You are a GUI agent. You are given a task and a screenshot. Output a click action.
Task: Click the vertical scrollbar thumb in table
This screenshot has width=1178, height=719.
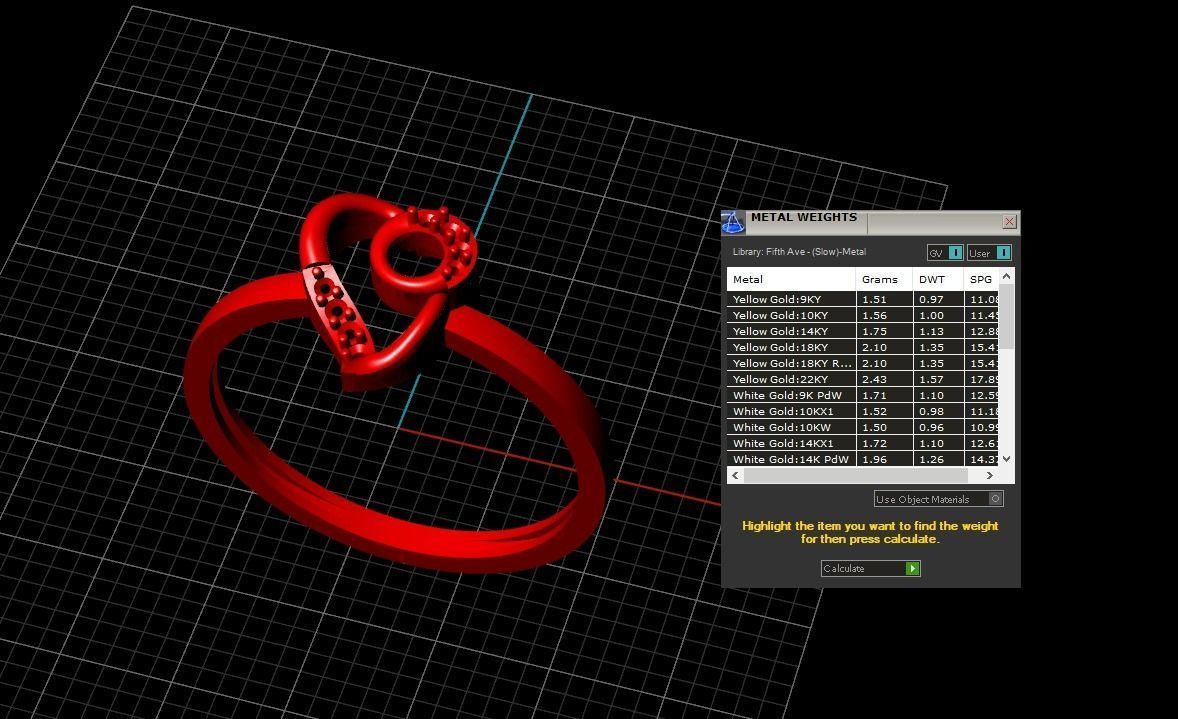coord(1007,316)
